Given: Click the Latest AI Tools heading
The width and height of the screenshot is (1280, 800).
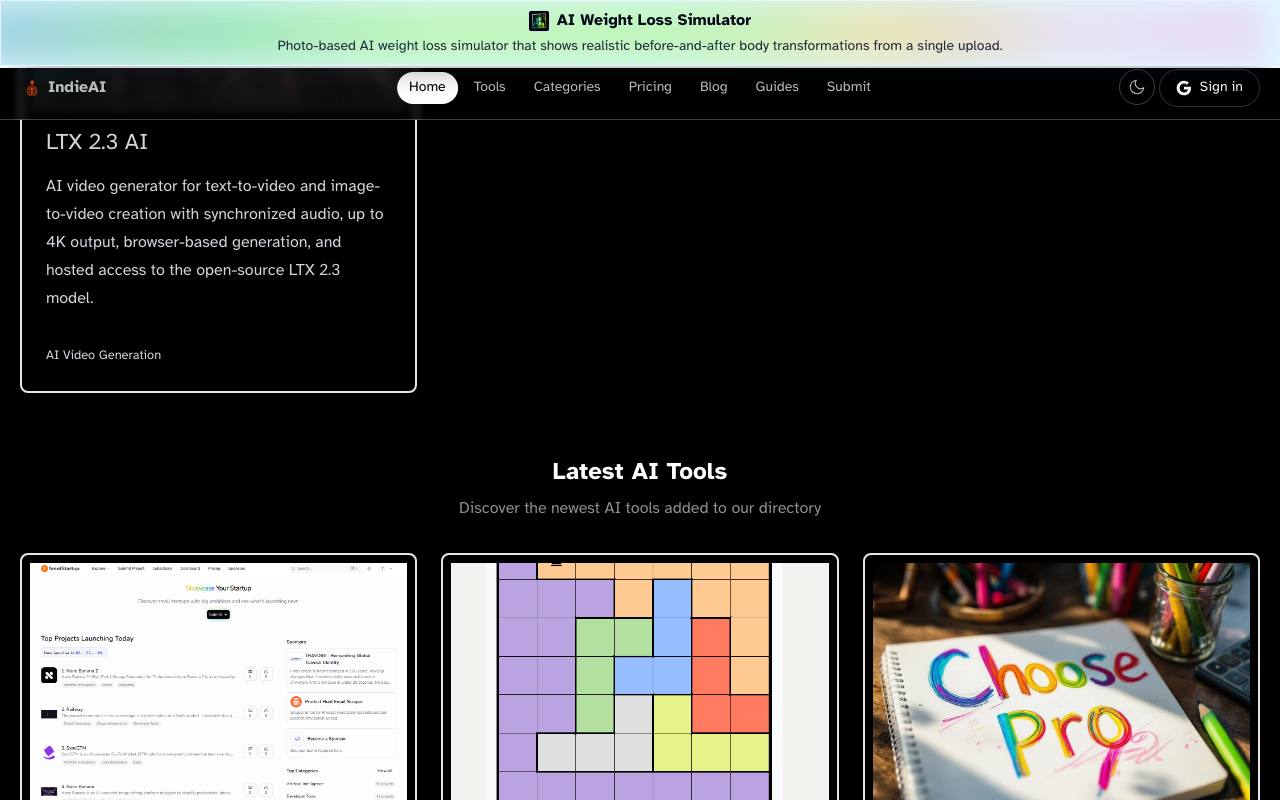Looking at the screenshot, I should tap(640, 471).
